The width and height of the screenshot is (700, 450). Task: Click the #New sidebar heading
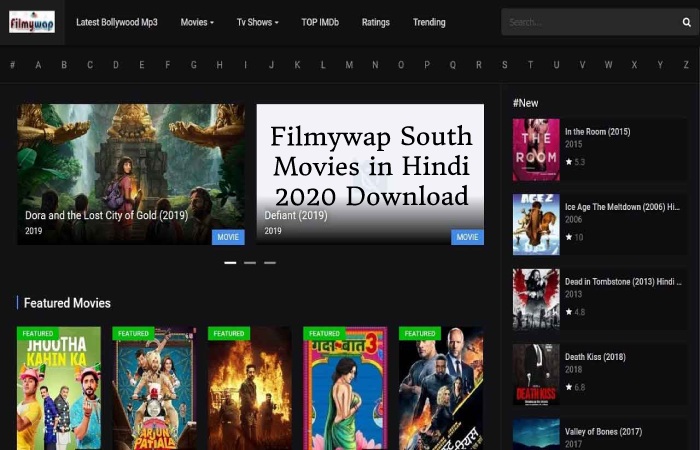(x=525, y=103)
